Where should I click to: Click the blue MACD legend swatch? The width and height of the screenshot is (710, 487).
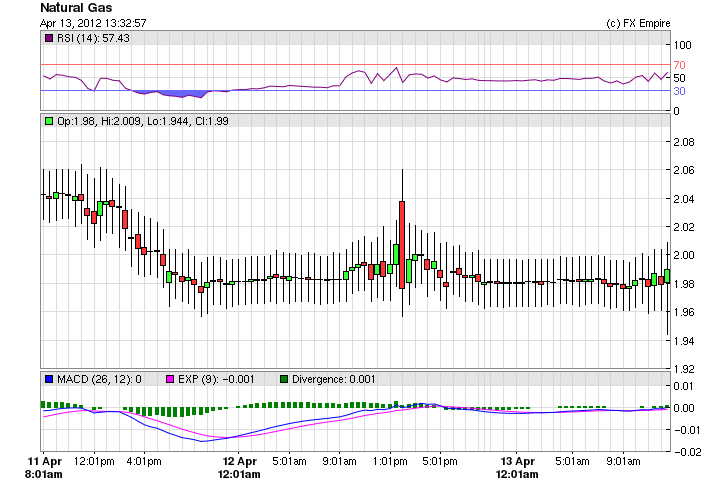coord(49,379)
